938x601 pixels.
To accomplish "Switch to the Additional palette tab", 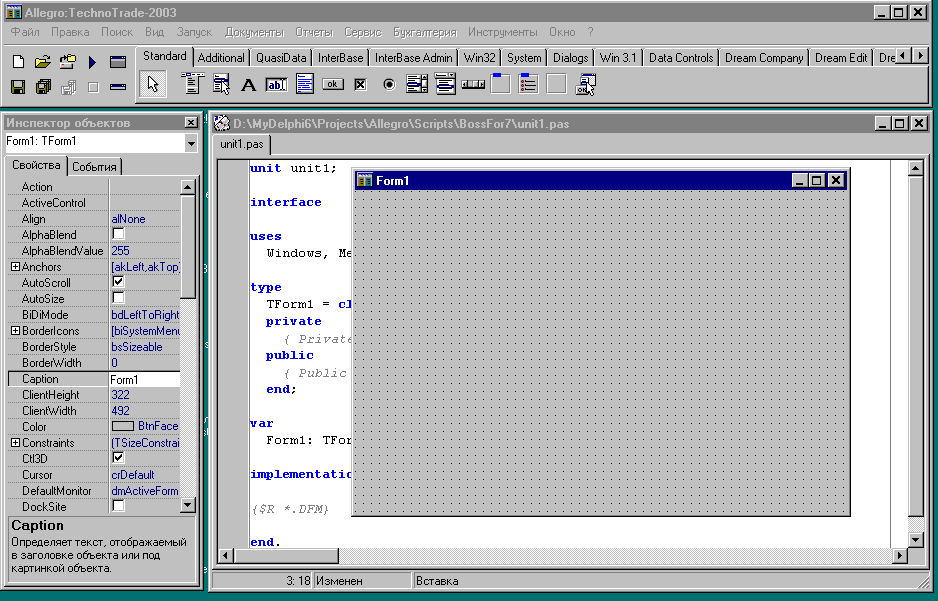I will coord(221,58).
